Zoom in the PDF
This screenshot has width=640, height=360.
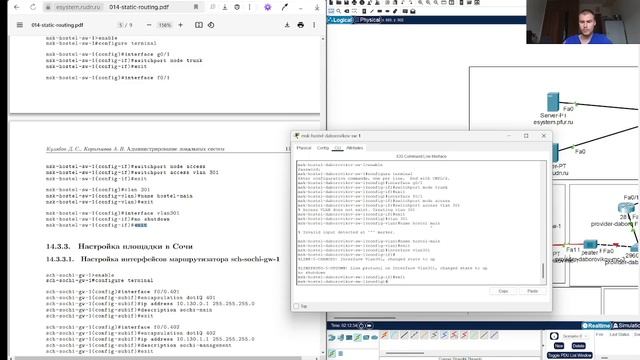pyautogui.click(x=180, y=25)
